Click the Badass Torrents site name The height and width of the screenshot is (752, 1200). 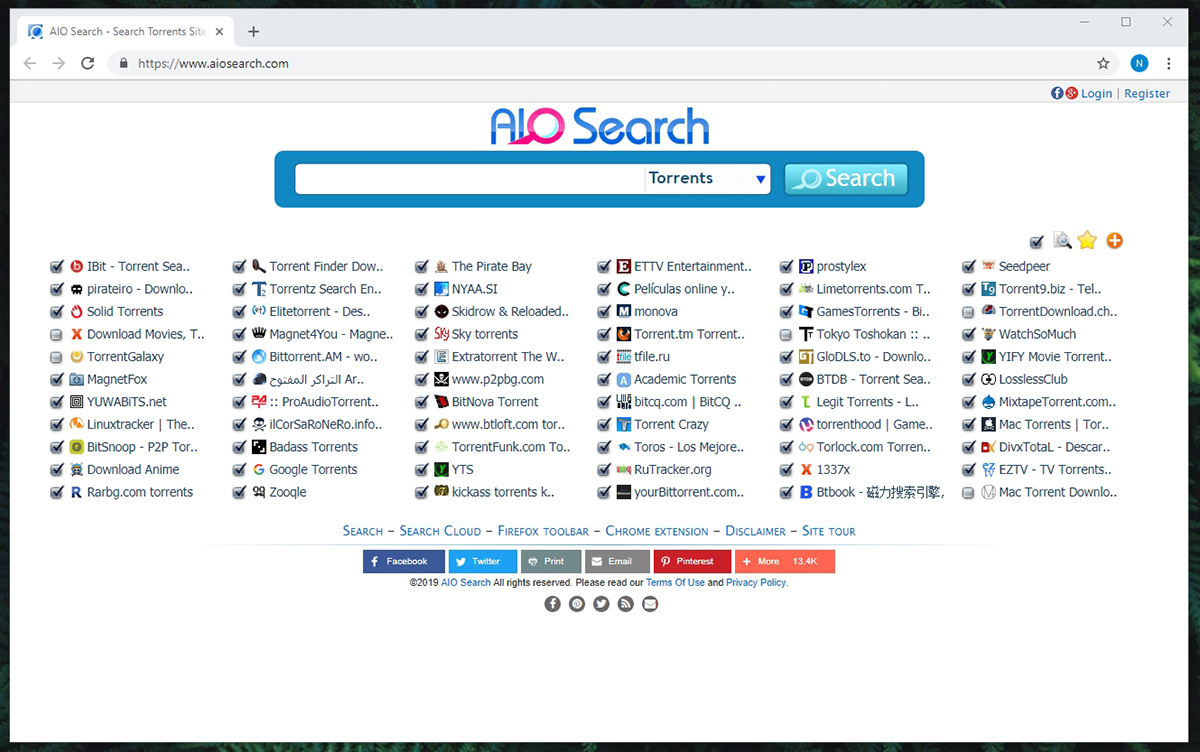point(313,447)
